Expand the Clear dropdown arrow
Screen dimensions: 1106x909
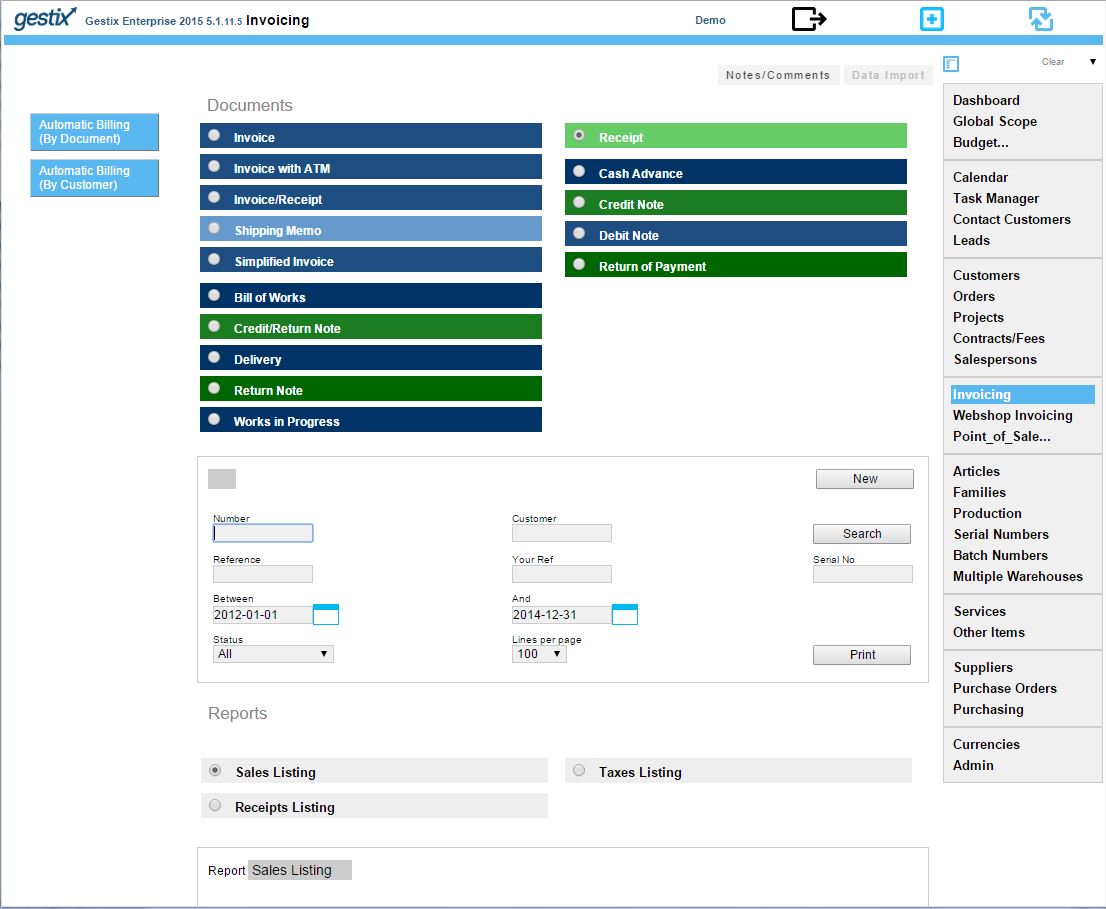[1093, 62]
